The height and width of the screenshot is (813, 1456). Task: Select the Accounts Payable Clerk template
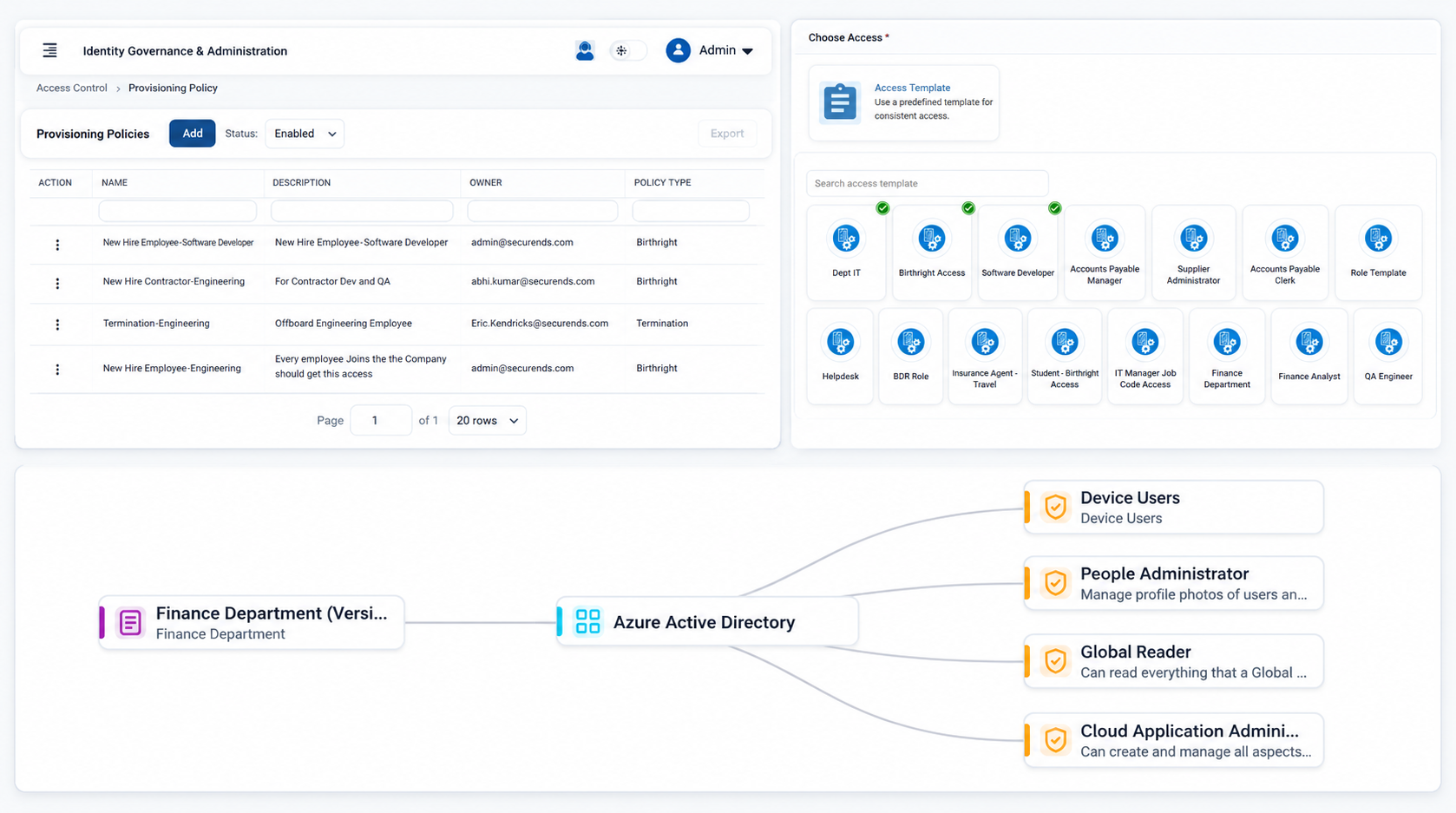tap(1285, 252)
